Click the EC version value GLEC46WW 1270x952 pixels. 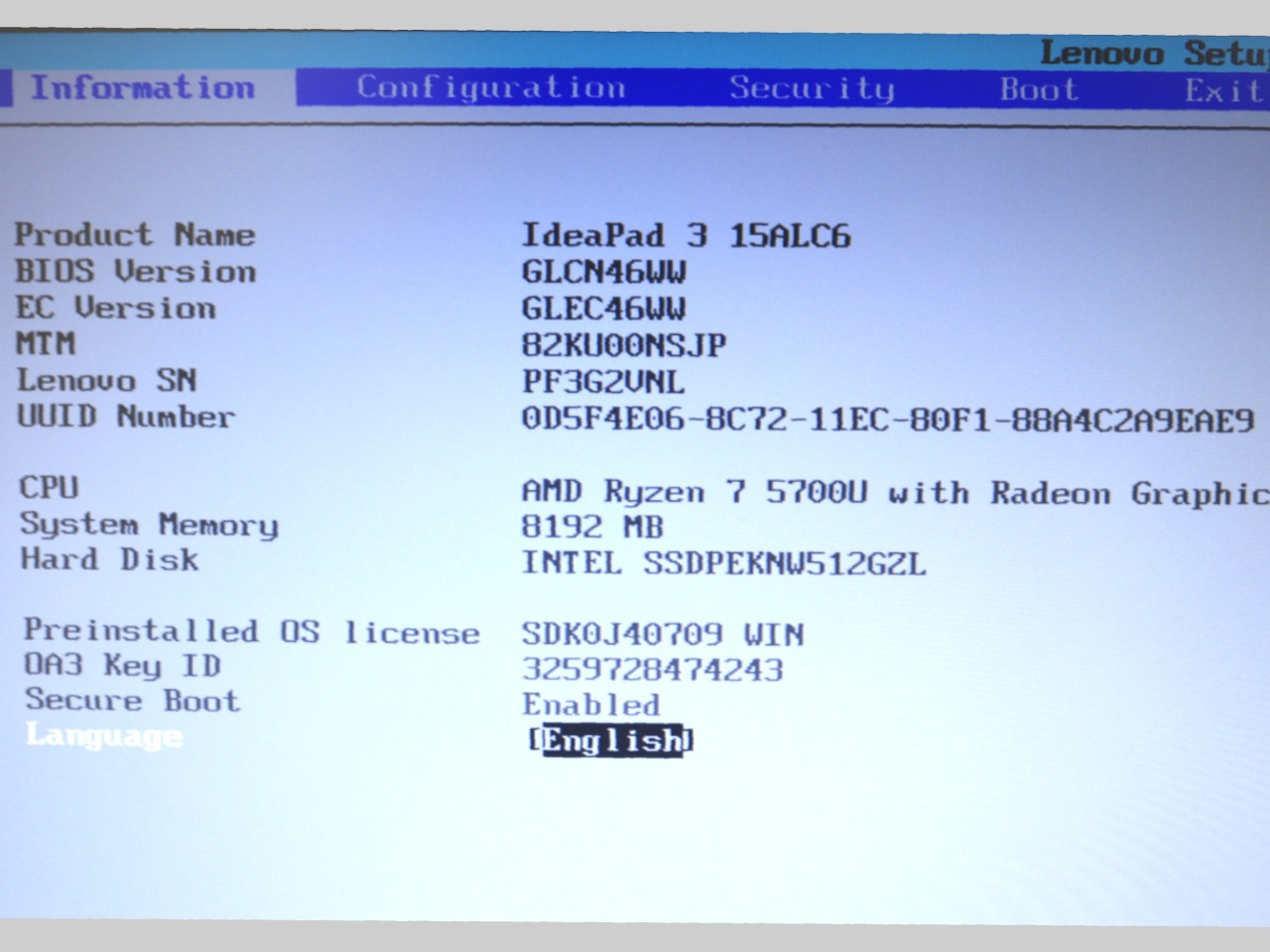[603, 308]
